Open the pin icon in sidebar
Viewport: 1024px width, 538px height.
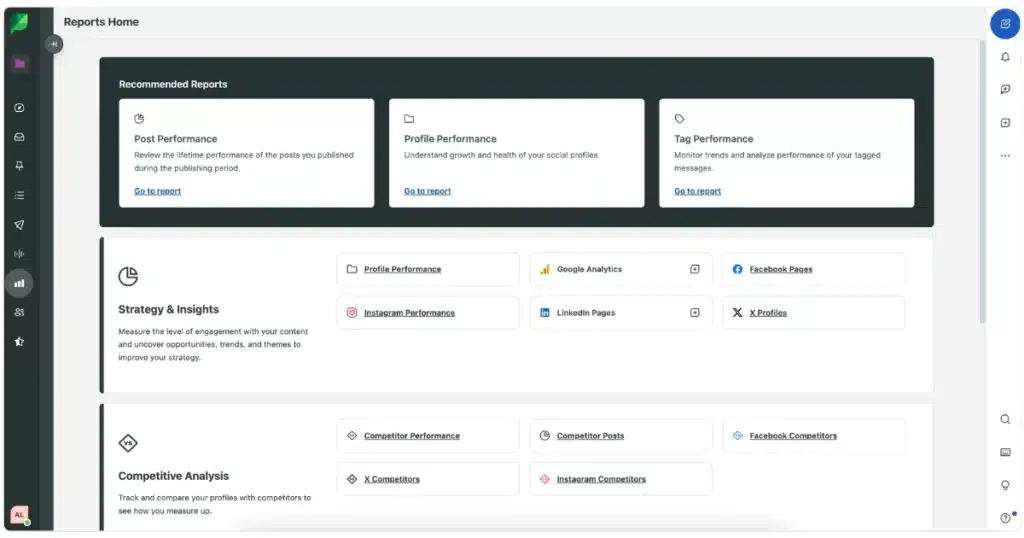pyautogui.click(x=19, y=166)
